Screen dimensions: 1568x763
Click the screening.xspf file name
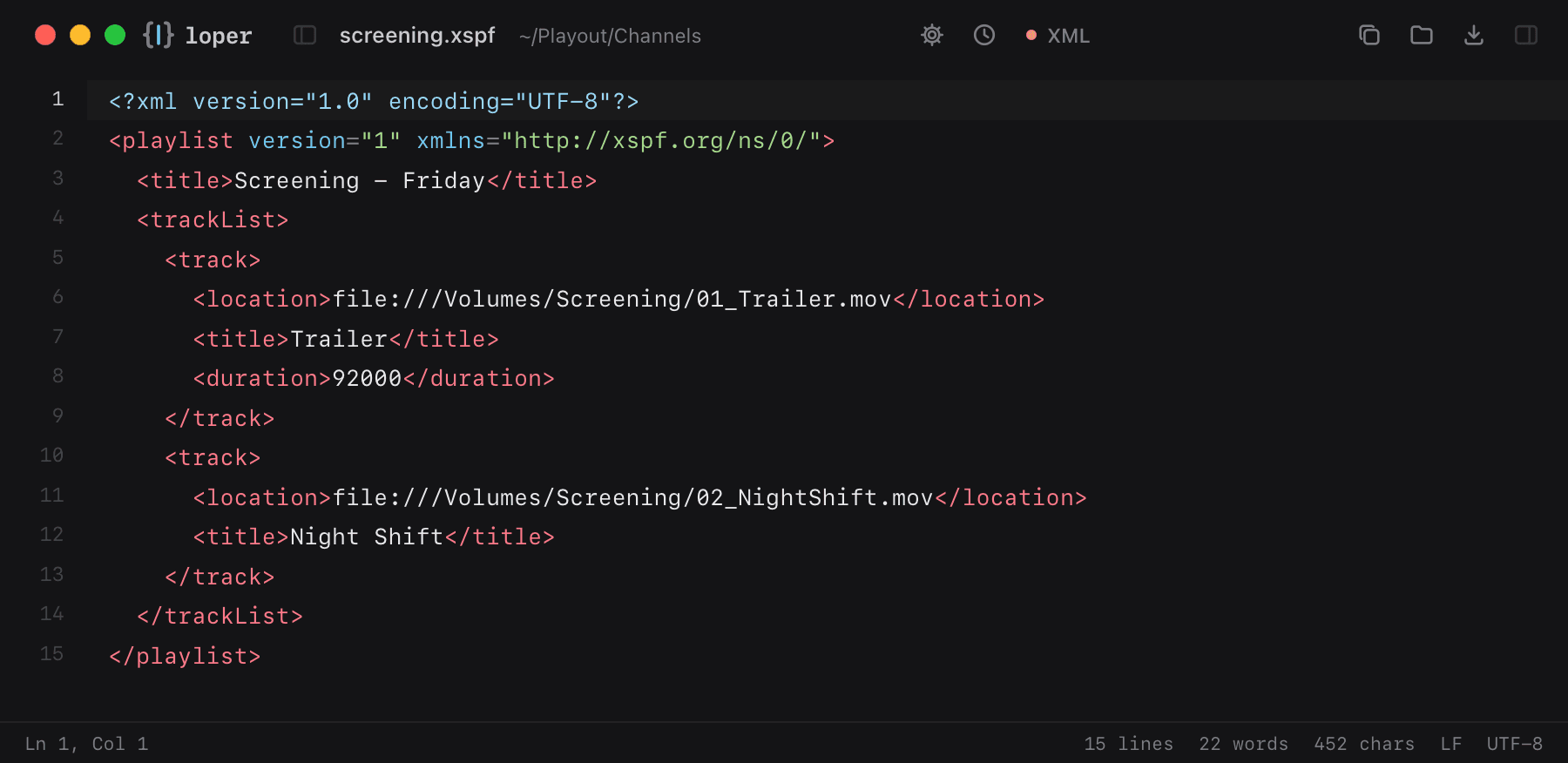[x=417, y=36]
